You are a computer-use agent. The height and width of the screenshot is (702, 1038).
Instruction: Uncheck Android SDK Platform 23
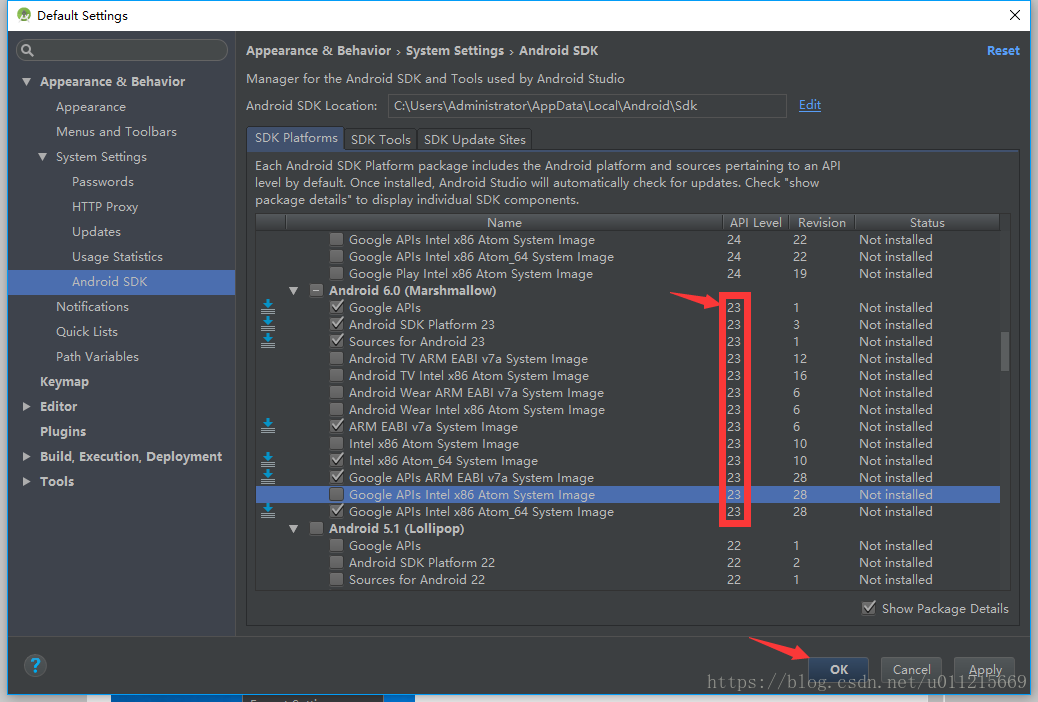click(x=337, y=324)
